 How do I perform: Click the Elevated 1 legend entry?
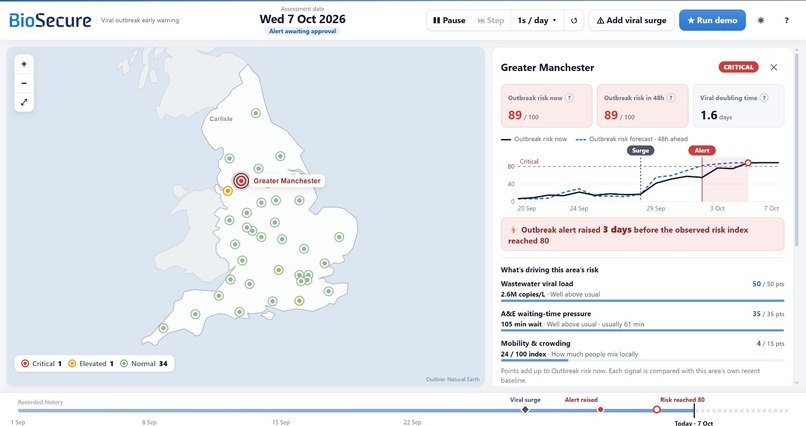coord(91,363)
